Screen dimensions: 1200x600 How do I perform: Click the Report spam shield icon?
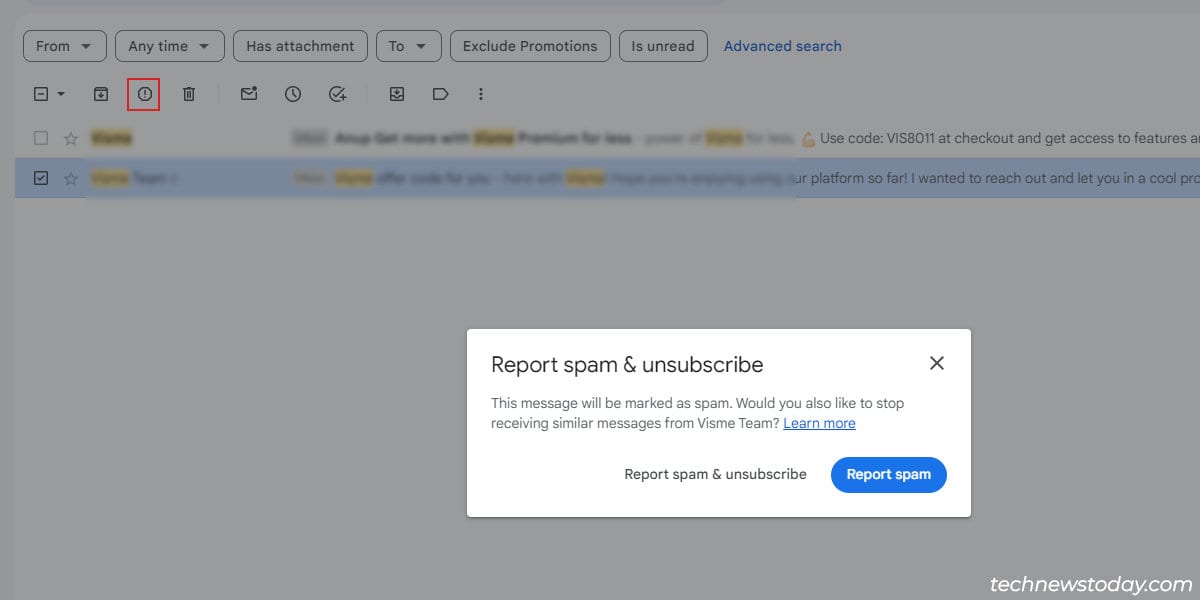[145, 93]
